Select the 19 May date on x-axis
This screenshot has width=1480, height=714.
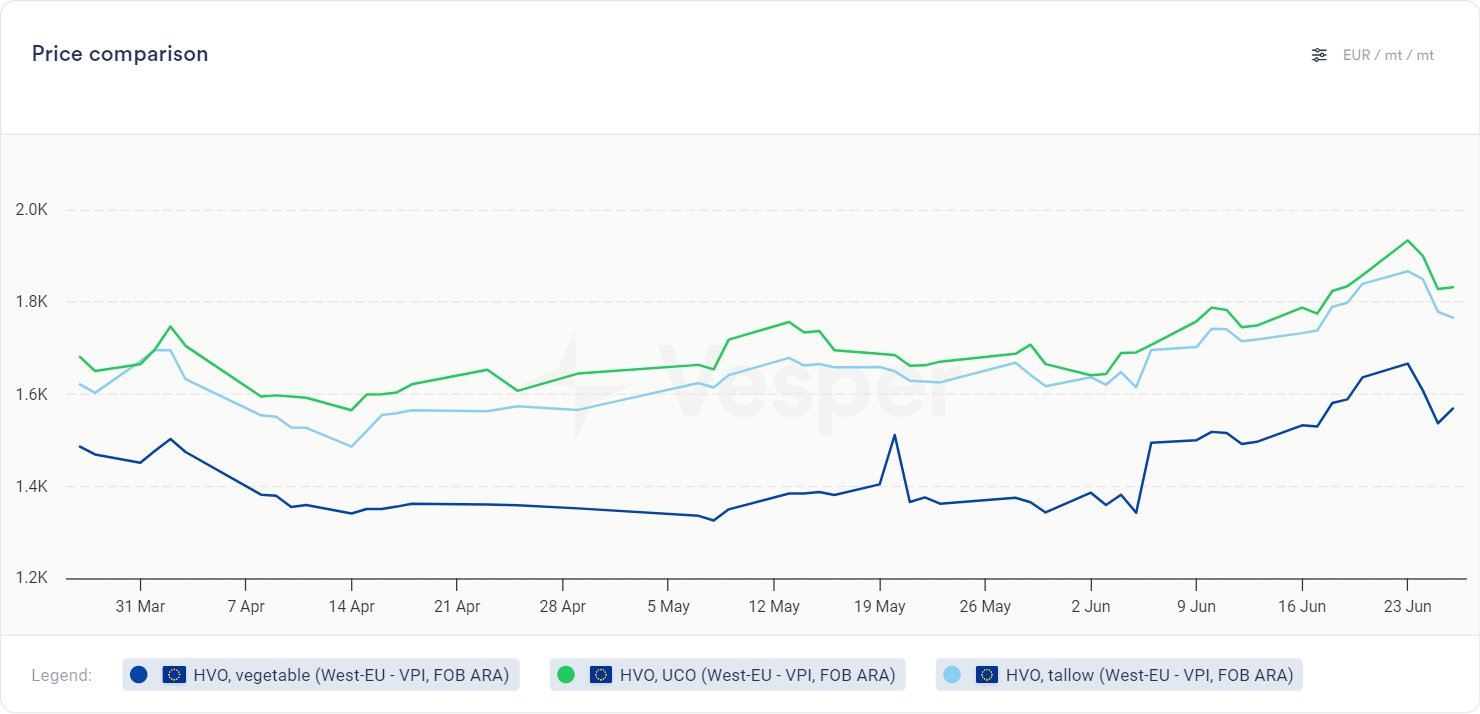[879, 606]
